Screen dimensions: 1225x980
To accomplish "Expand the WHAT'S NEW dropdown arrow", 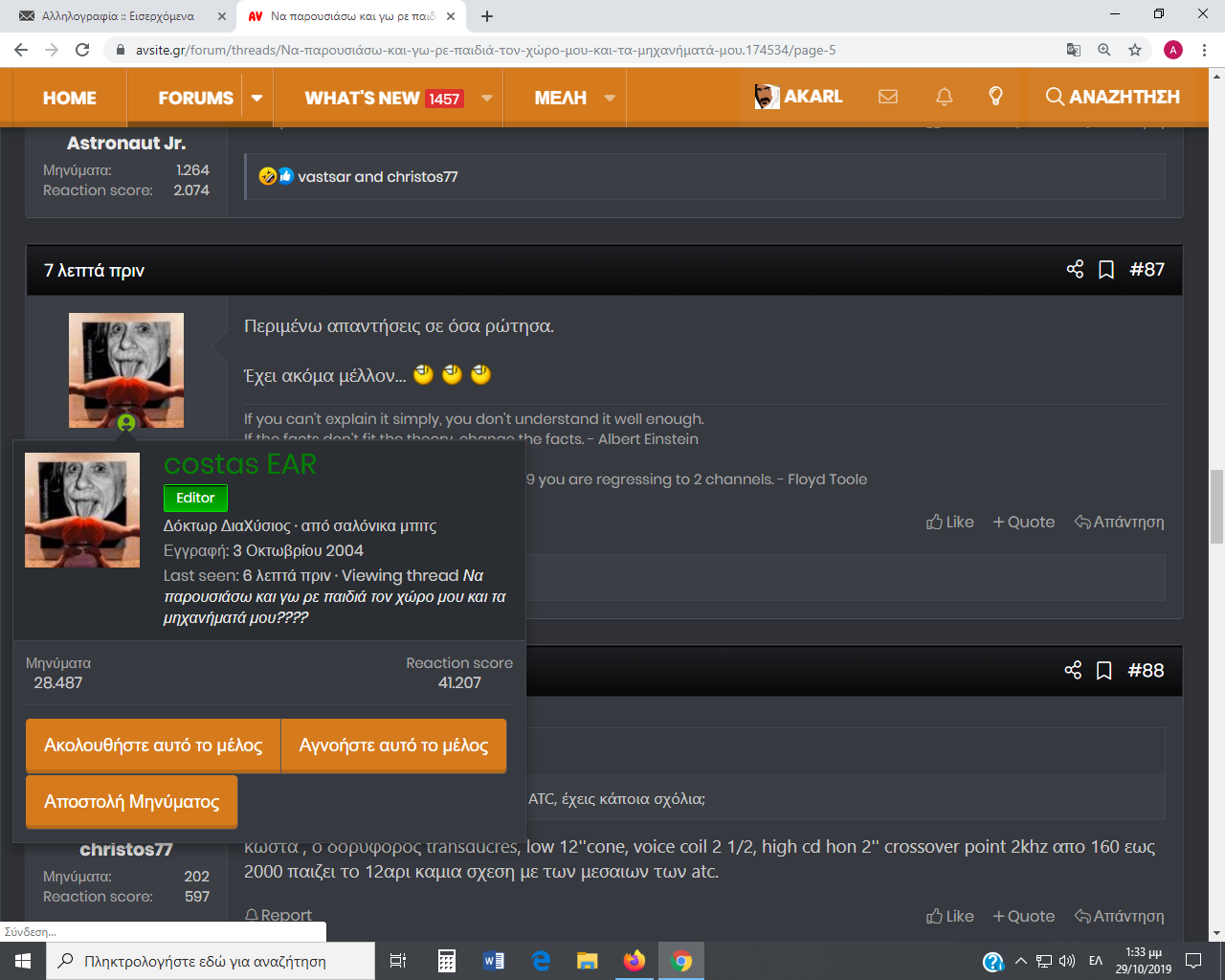I will click(x=487, y=98).
